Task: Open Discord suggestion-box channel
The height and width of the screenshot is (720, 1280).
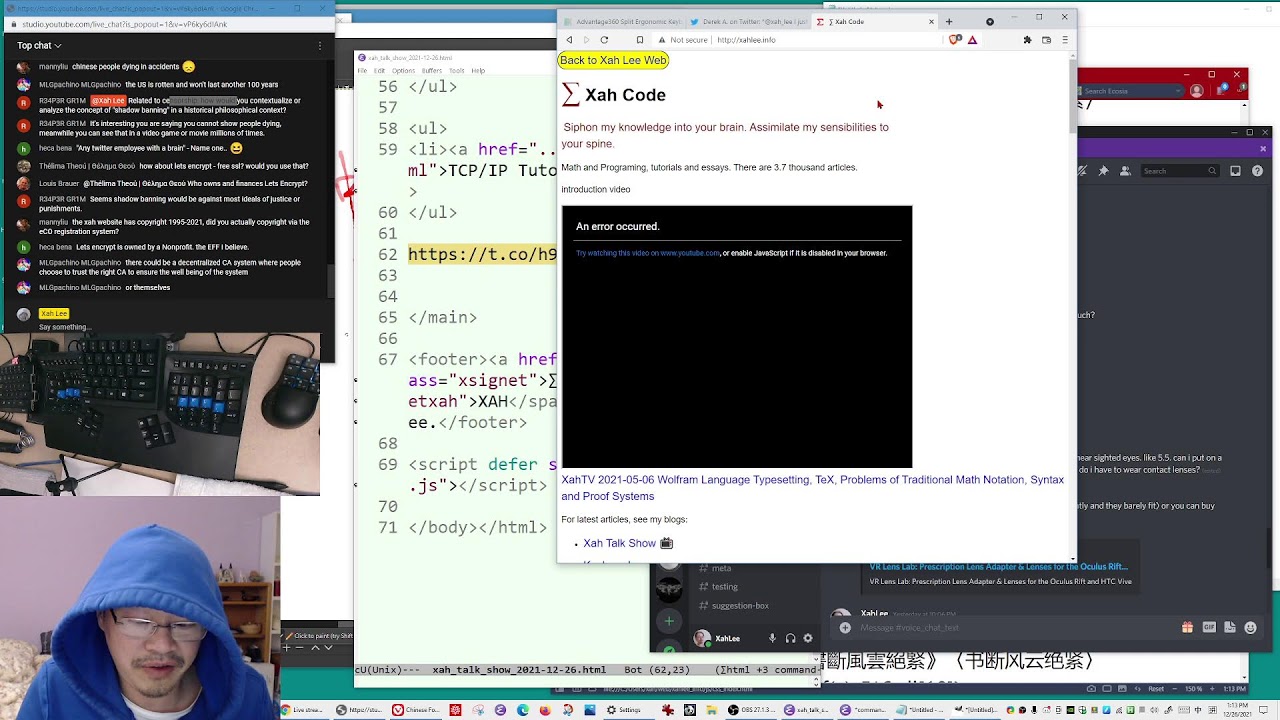Action: [x=740, y=606]
